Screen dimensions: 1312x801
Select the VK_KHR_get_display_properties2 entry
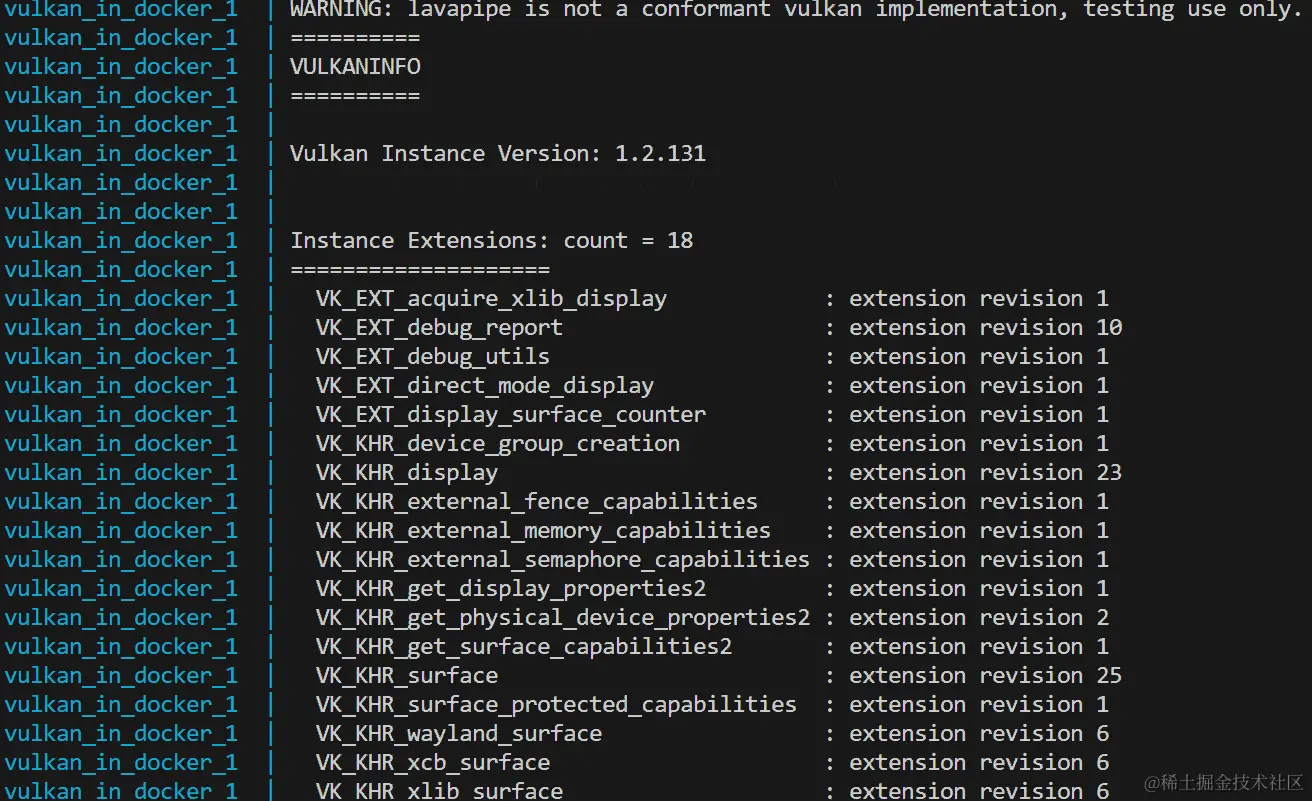point(510,588)
